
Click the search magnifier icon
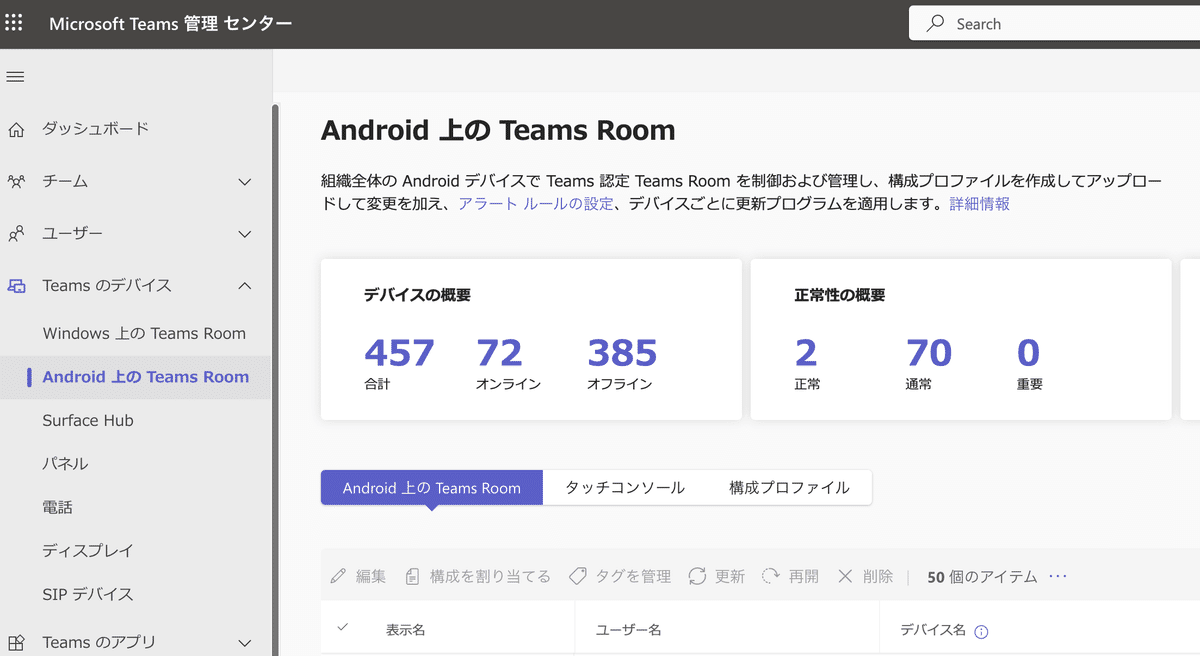(x=936, y=24)
